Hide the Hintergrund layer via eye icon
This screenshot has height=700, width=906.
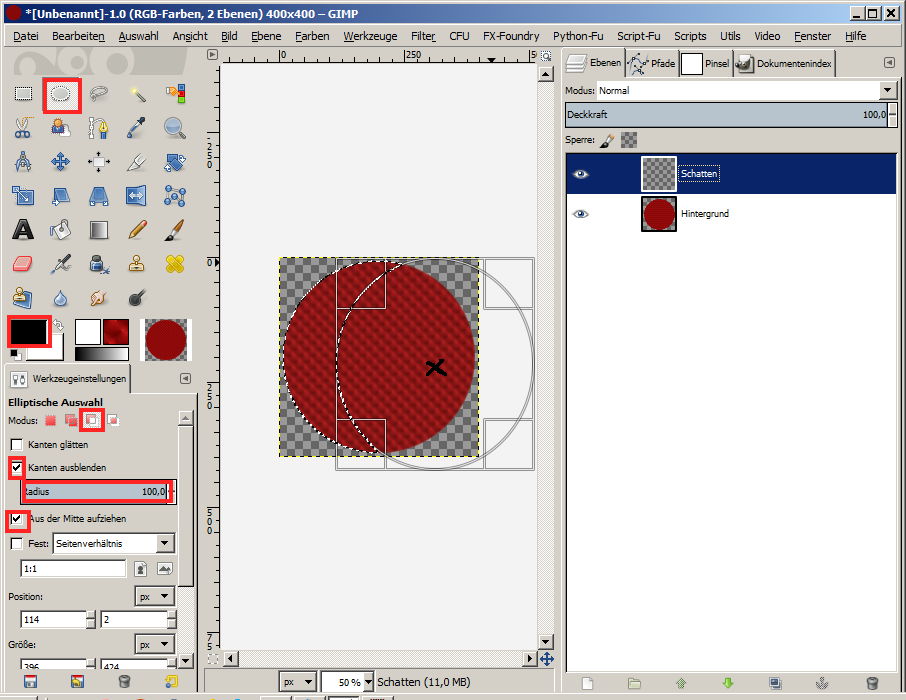click(x=581, y=214)
